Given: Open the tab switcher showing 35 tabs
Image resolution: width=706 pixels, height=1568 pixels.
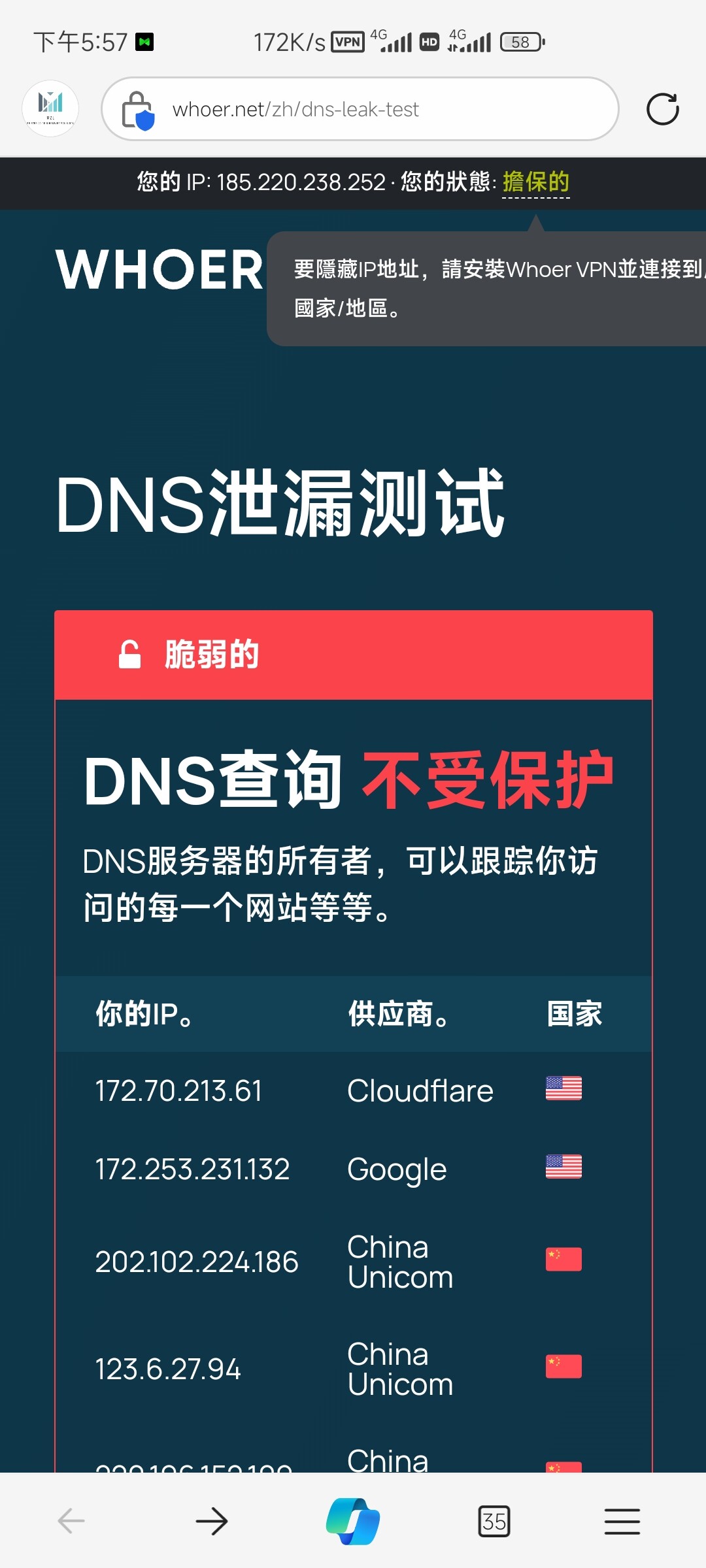Looking at the screenshot, I should [x=494, y=1521].
